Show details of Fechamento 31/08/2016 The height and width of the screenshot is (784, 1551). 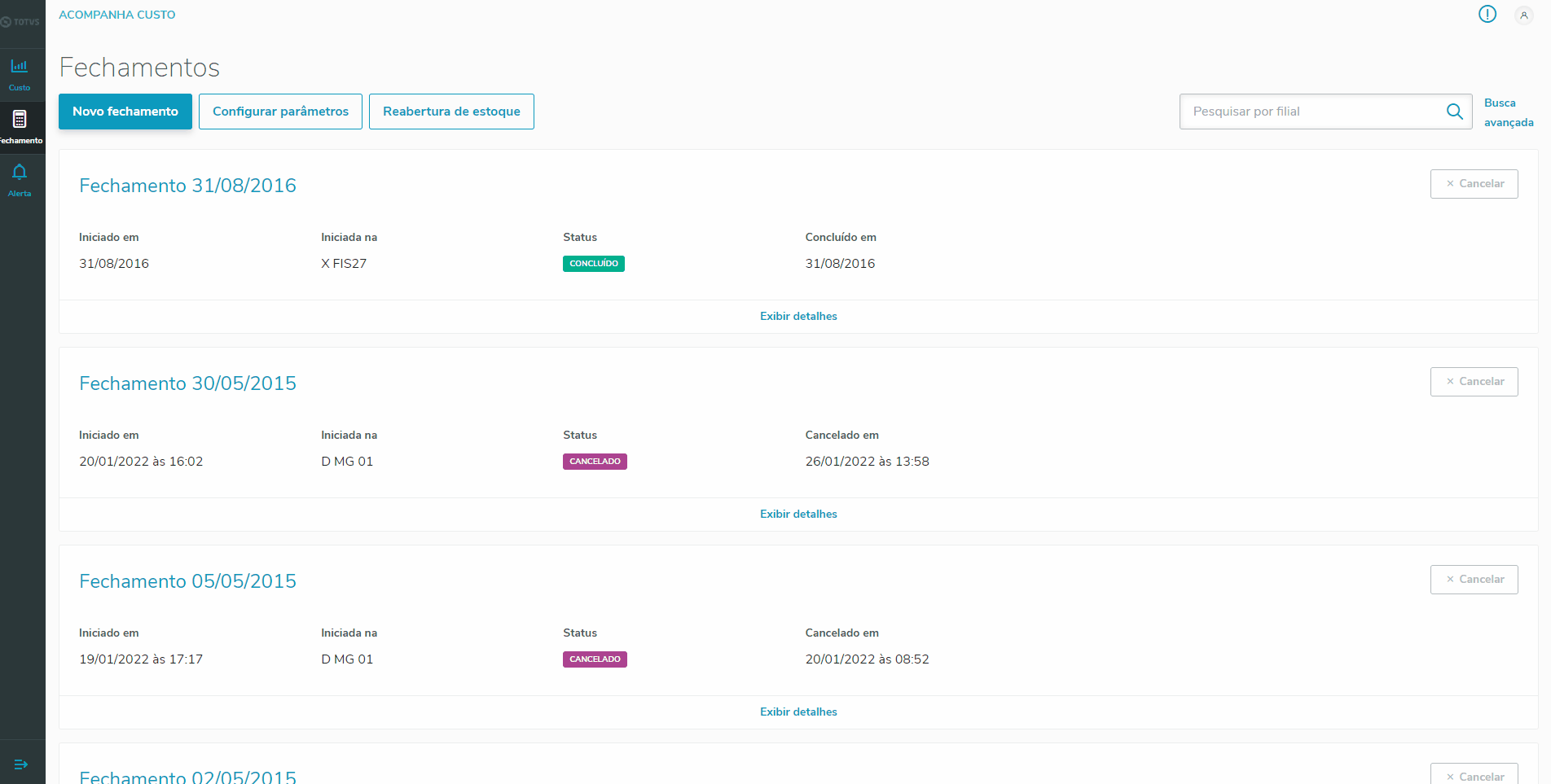[x=798, y=316]
